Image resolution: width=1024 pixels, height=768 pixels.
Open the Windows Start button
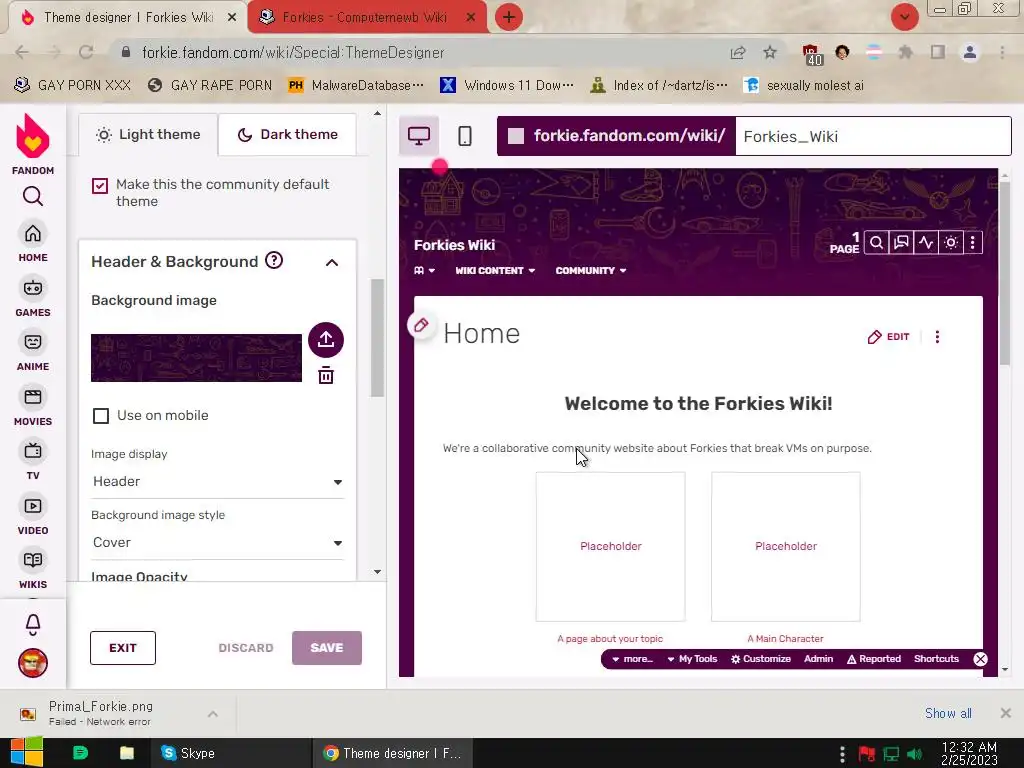click(x=26, y=752)
